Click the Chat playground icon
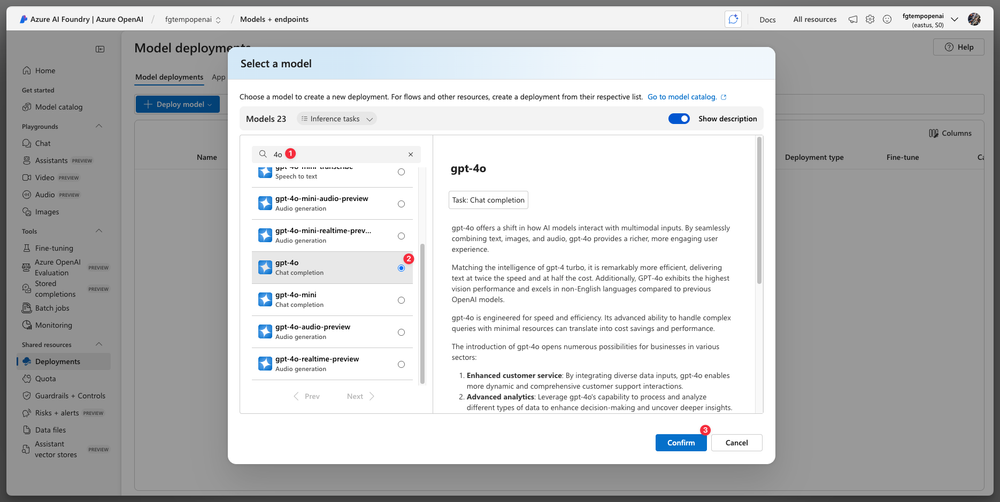Screen dimensions: 1000x502 click(27, 144)
